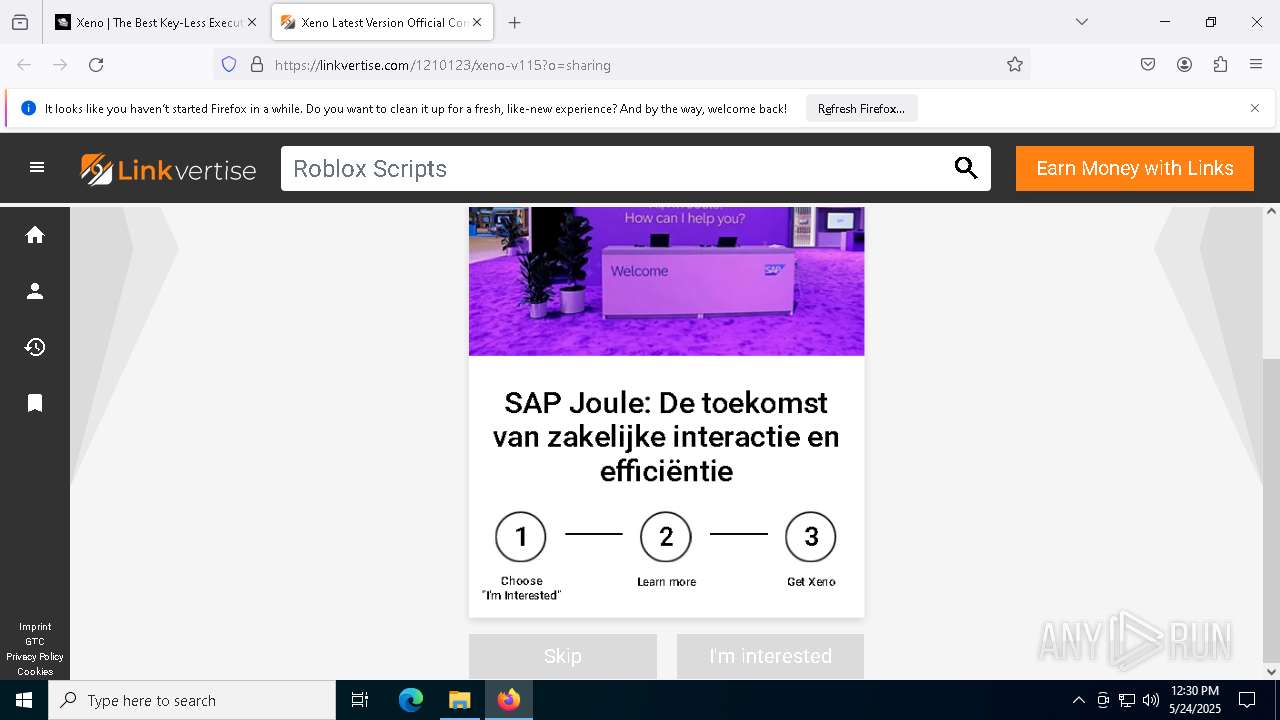
Task: Open the GTC link
Action: (35, 642)
